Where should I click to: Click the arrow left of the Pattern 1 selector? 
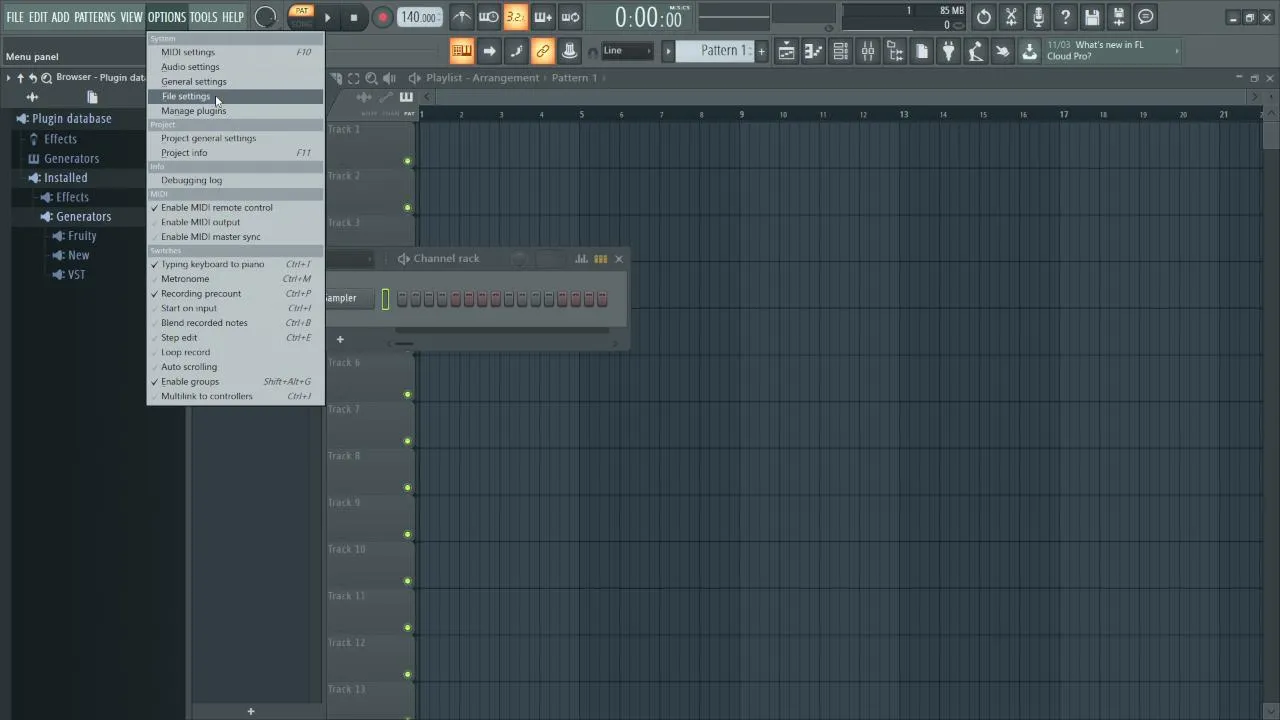tap(668, 51)
